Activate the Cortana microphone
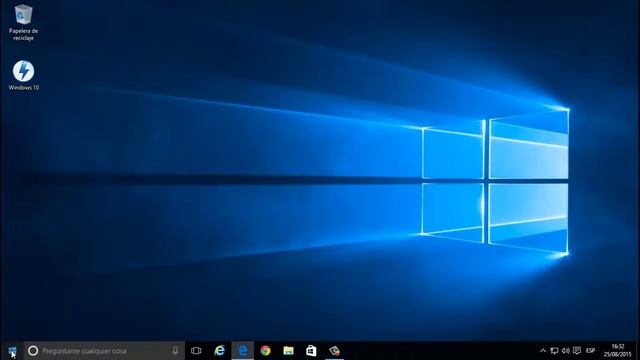 click(x=175, y=351)
